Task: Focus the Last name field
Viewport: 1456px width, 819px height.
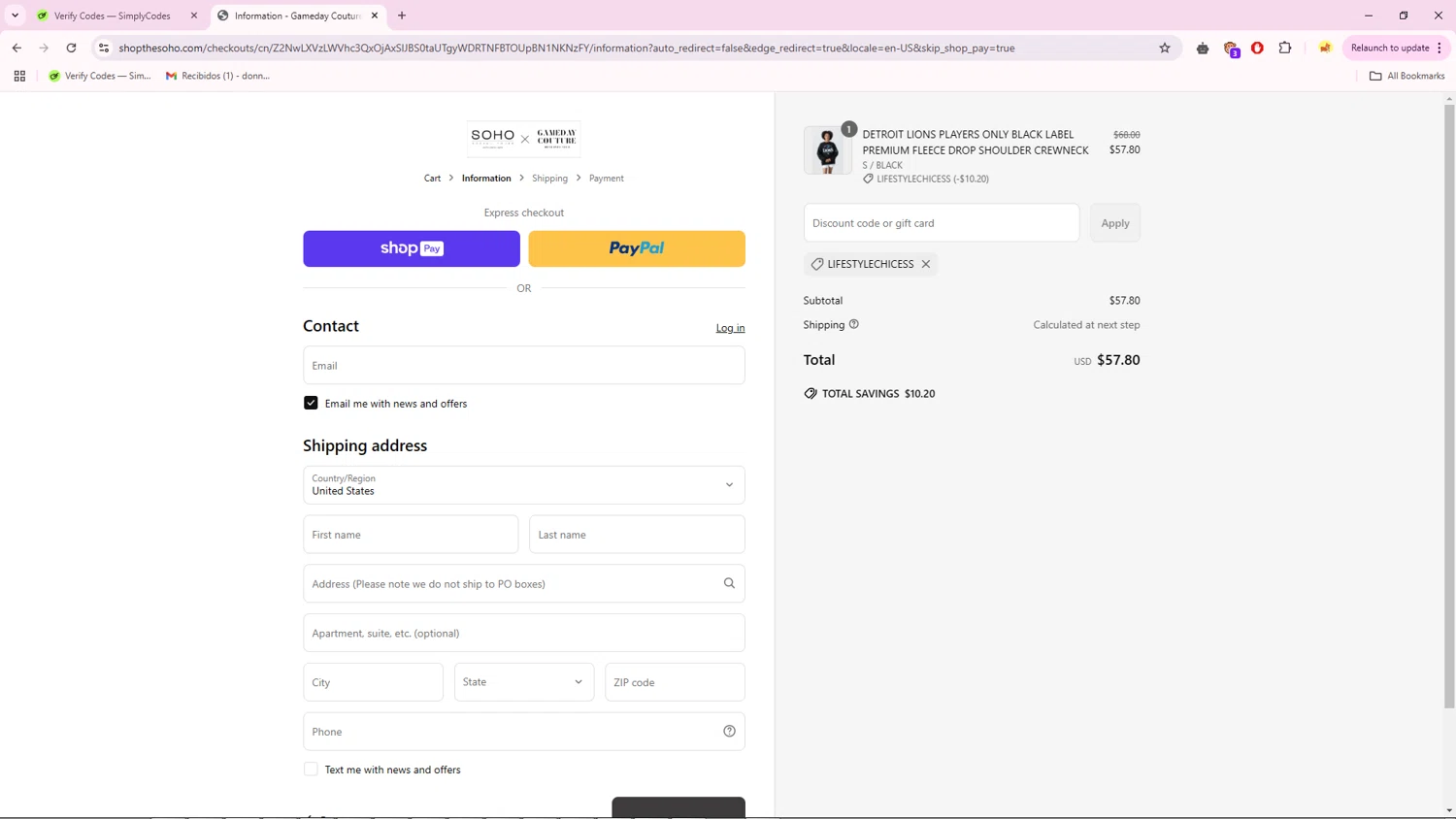Action: (637, 535)
